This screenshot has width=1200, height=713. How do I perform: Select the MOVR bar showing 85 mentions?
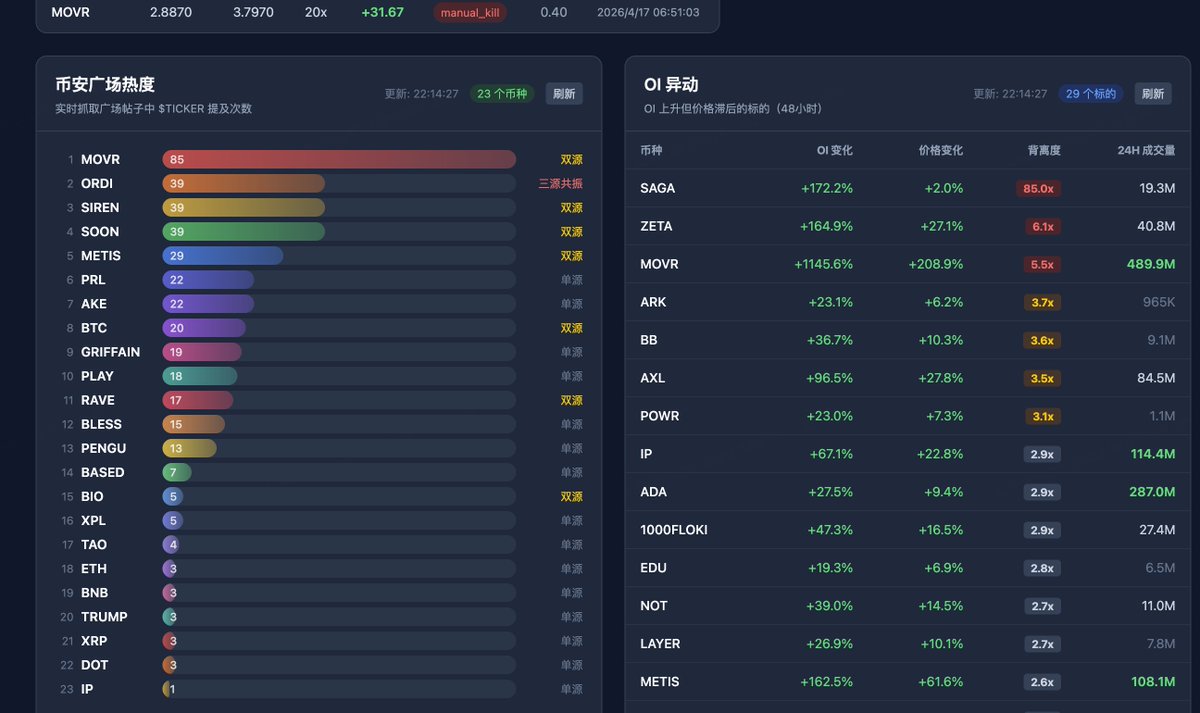click(339, 159)
